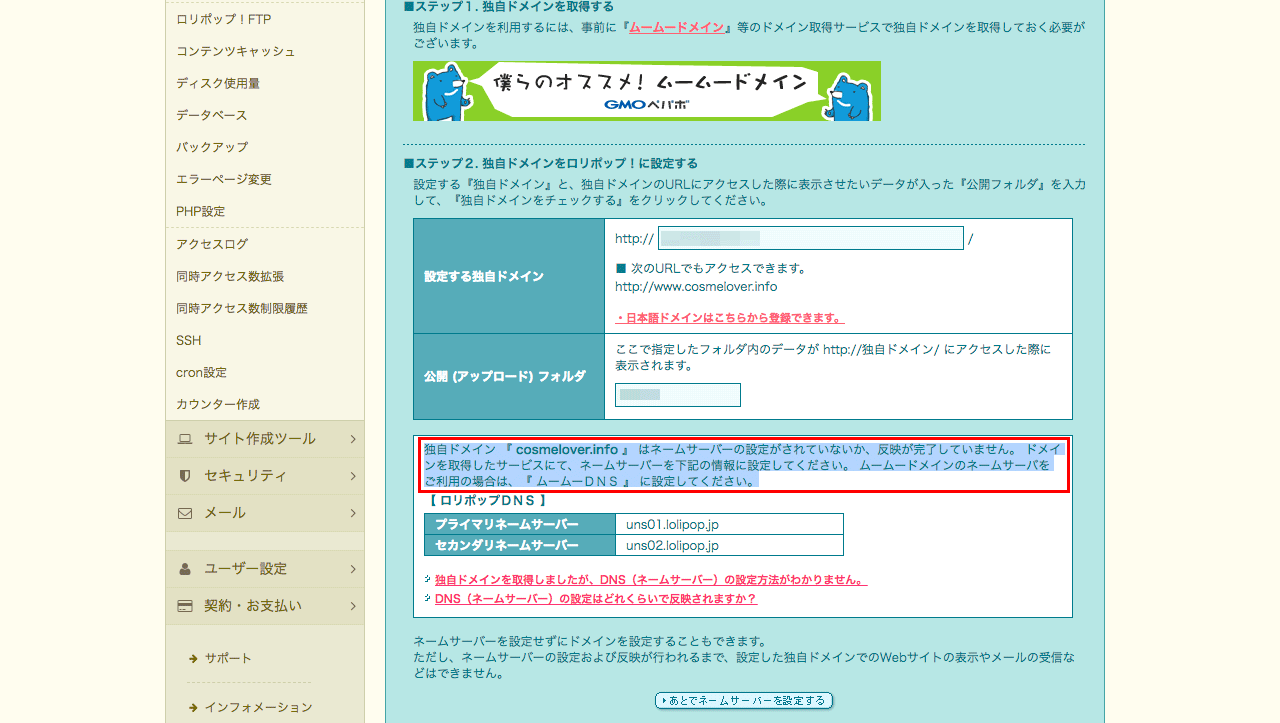Click the ムームードメイン banner image

647,91
